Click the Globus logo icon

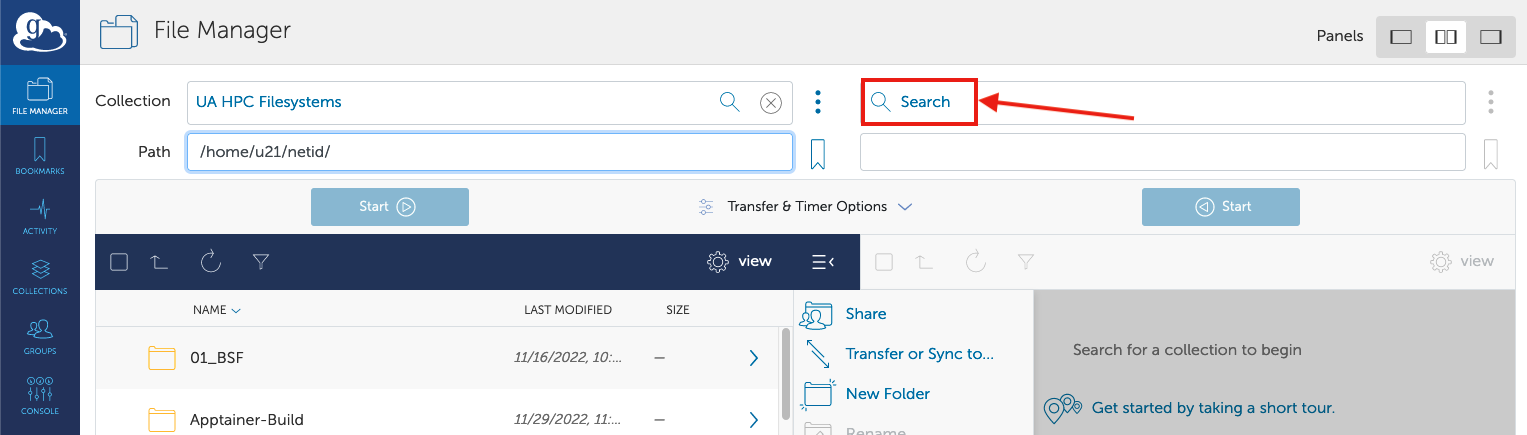(39, 32)
